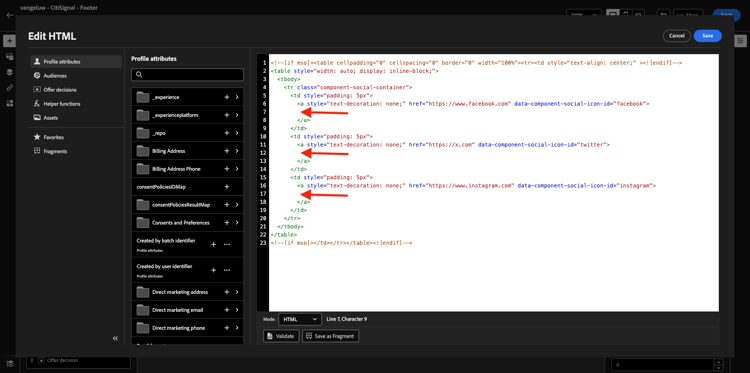Click the add plus icon in background editor rail

tap(10, 41)
